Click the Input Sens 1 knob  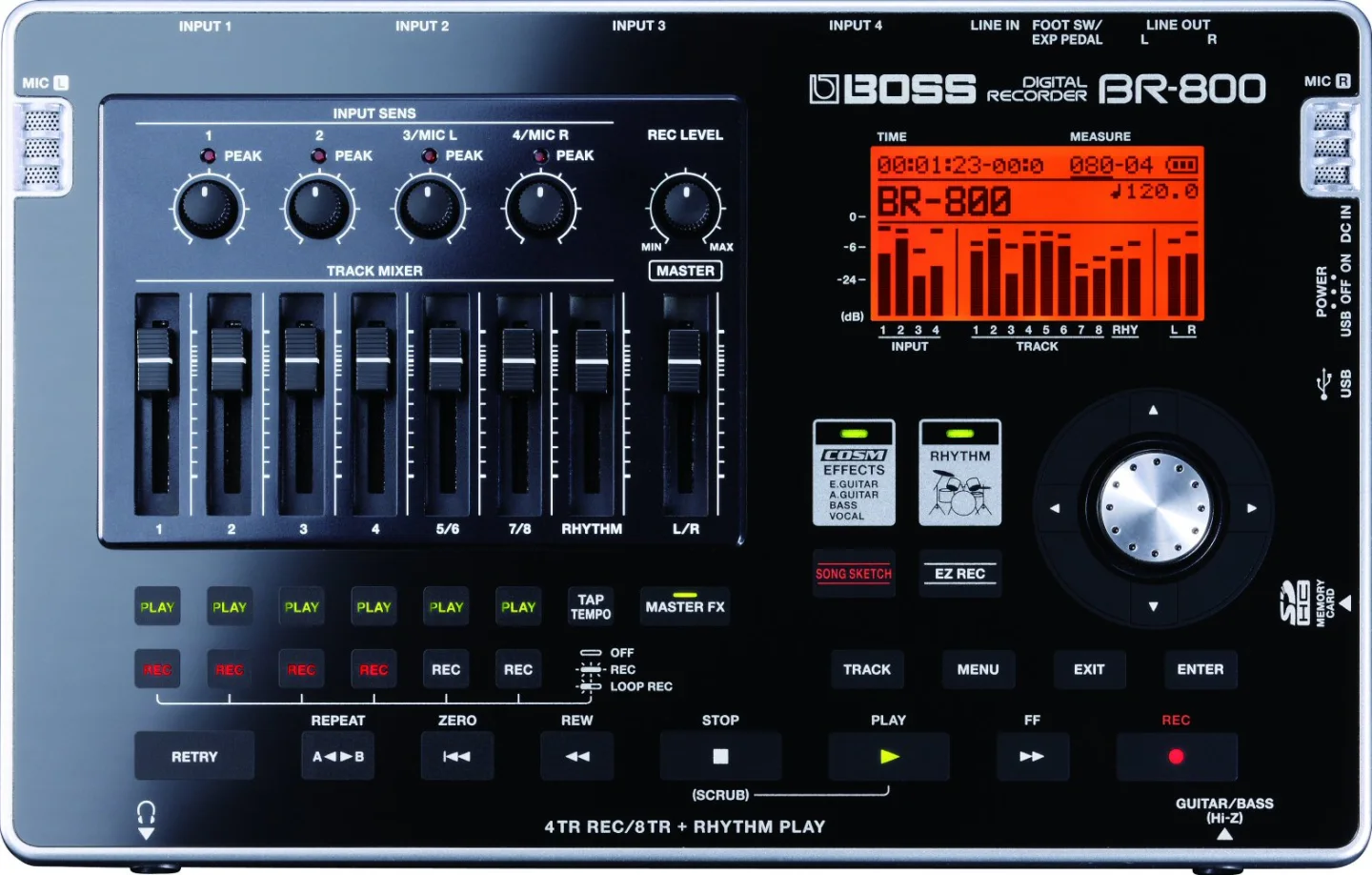208,208
